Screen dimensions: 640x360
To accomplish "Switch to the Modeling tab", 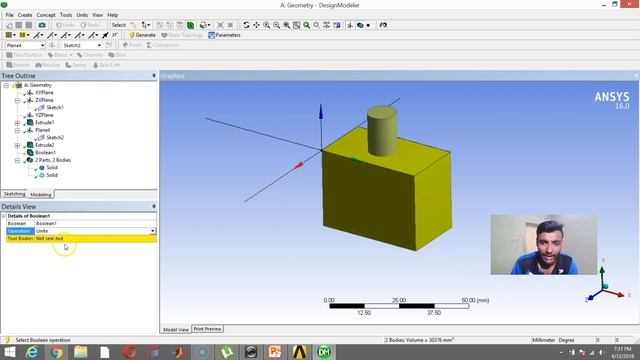I will click(41, 195).
